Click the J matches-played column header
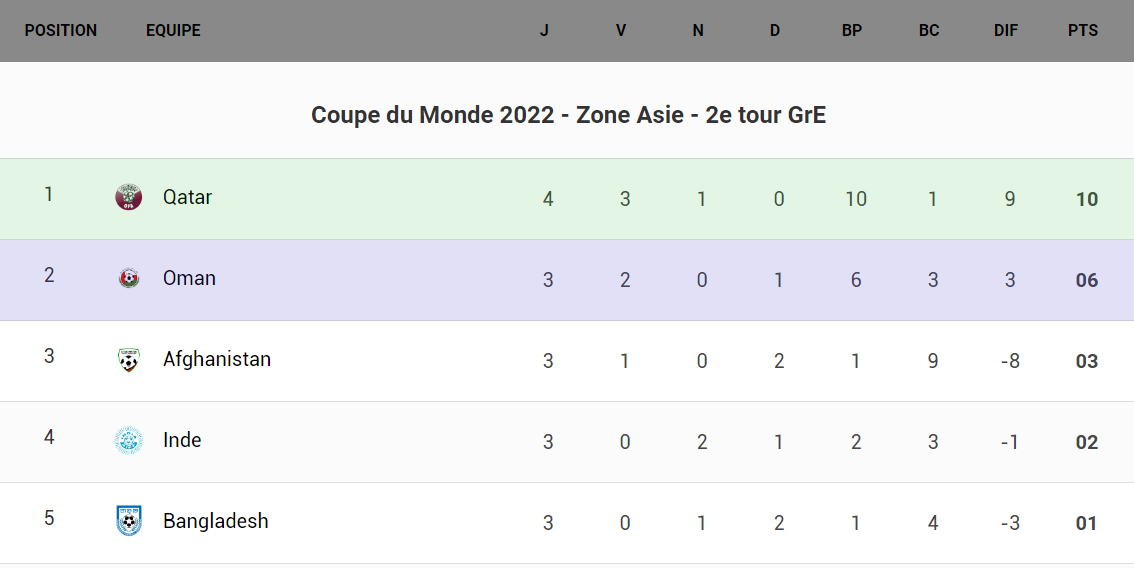 pyautogui.click(x=544, y=30)
